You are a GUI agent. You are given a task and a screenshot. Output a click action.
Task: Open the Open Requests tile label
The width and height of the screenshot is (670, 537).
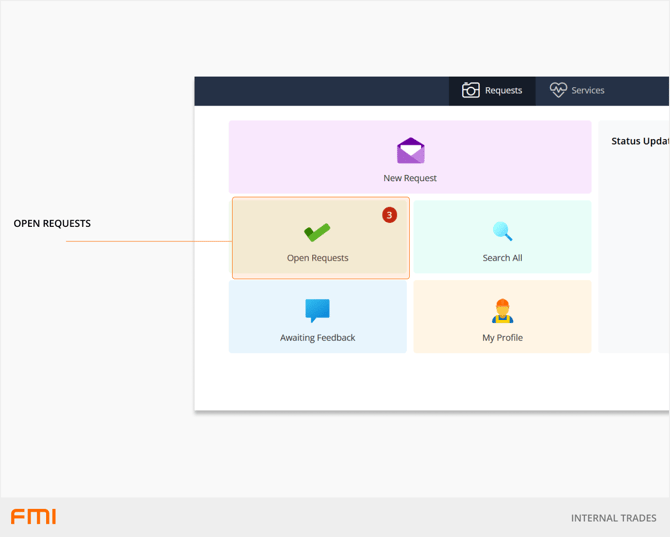click(317, 258)
